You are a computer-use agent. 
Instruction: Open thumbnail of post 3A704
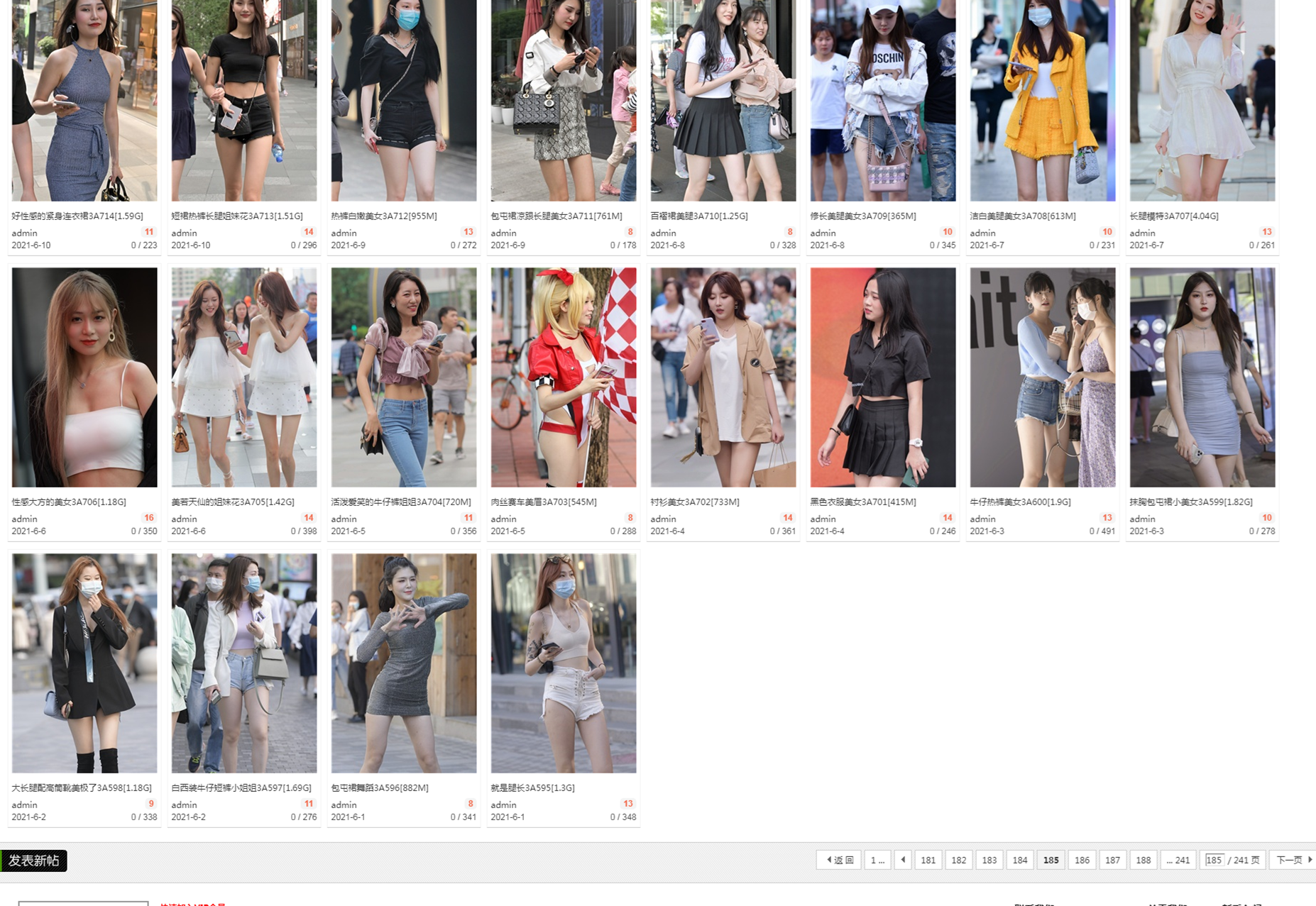tap(404, 377)
